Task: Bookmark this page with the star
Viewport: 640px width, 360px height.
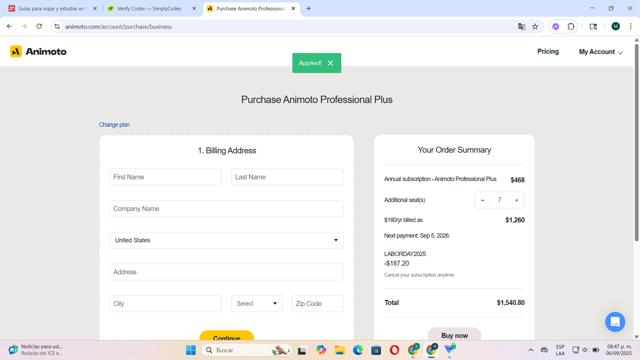Action: pyautogui.click(x=535, y=27)
